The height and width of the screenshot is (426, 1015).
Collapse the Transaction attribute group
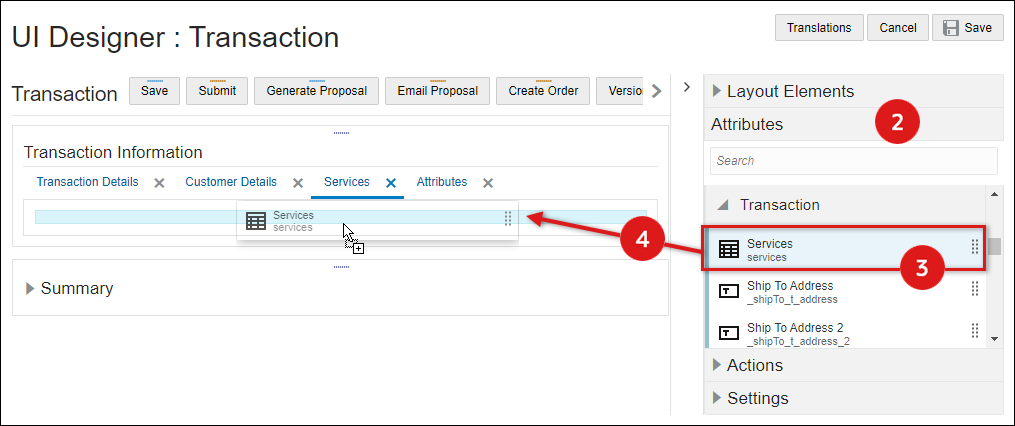point(723,205)
